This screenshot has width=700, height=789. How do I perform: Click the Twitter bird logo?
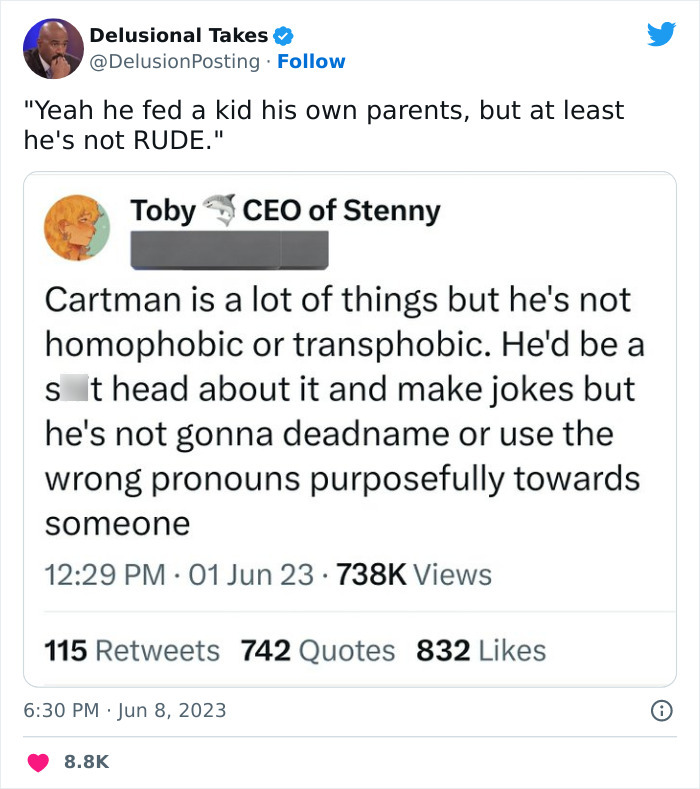[x=661, y=35]
